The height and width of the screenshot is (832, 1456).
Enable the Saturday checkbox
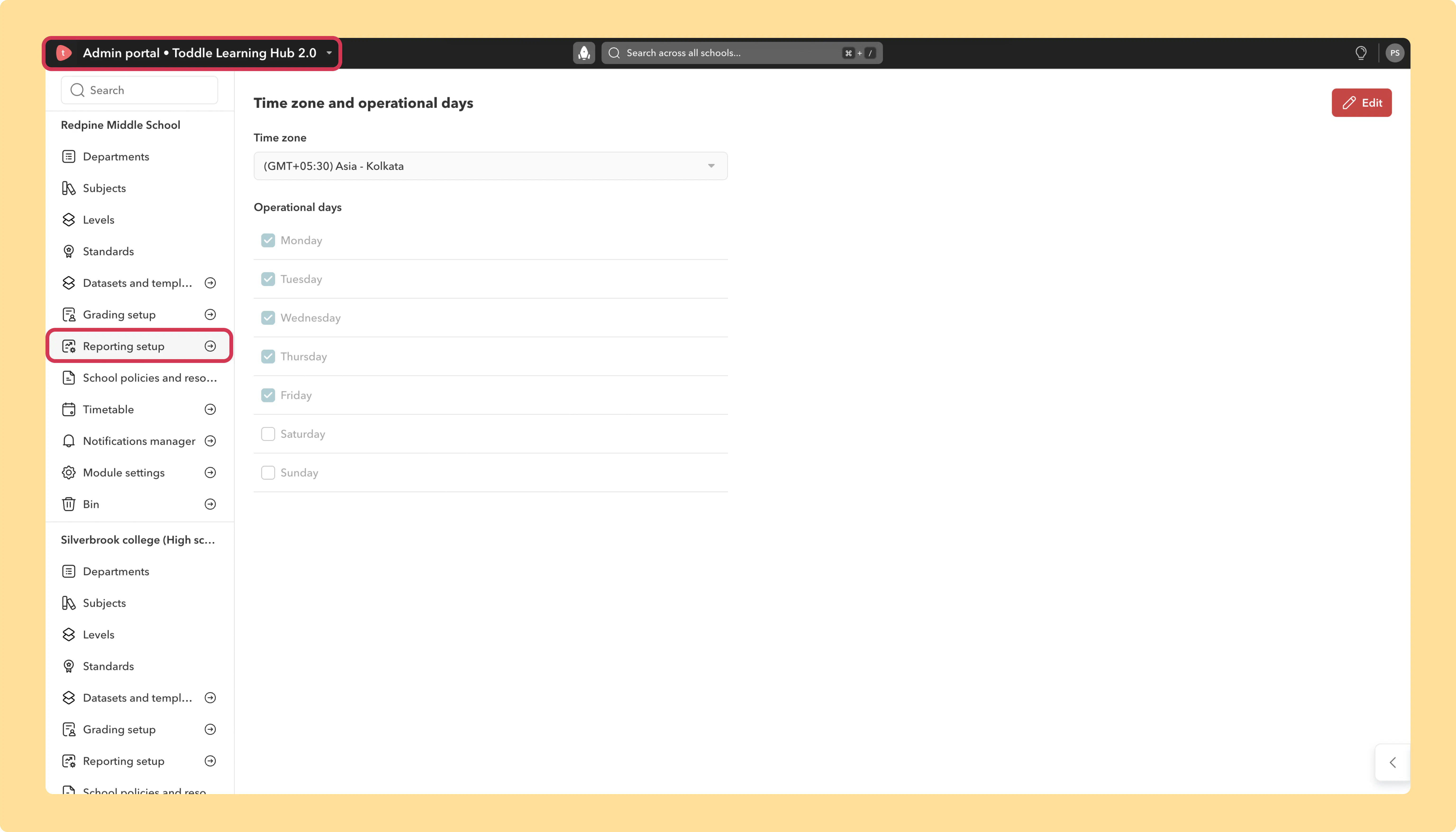pyautogui.click(x=268, y=434)
